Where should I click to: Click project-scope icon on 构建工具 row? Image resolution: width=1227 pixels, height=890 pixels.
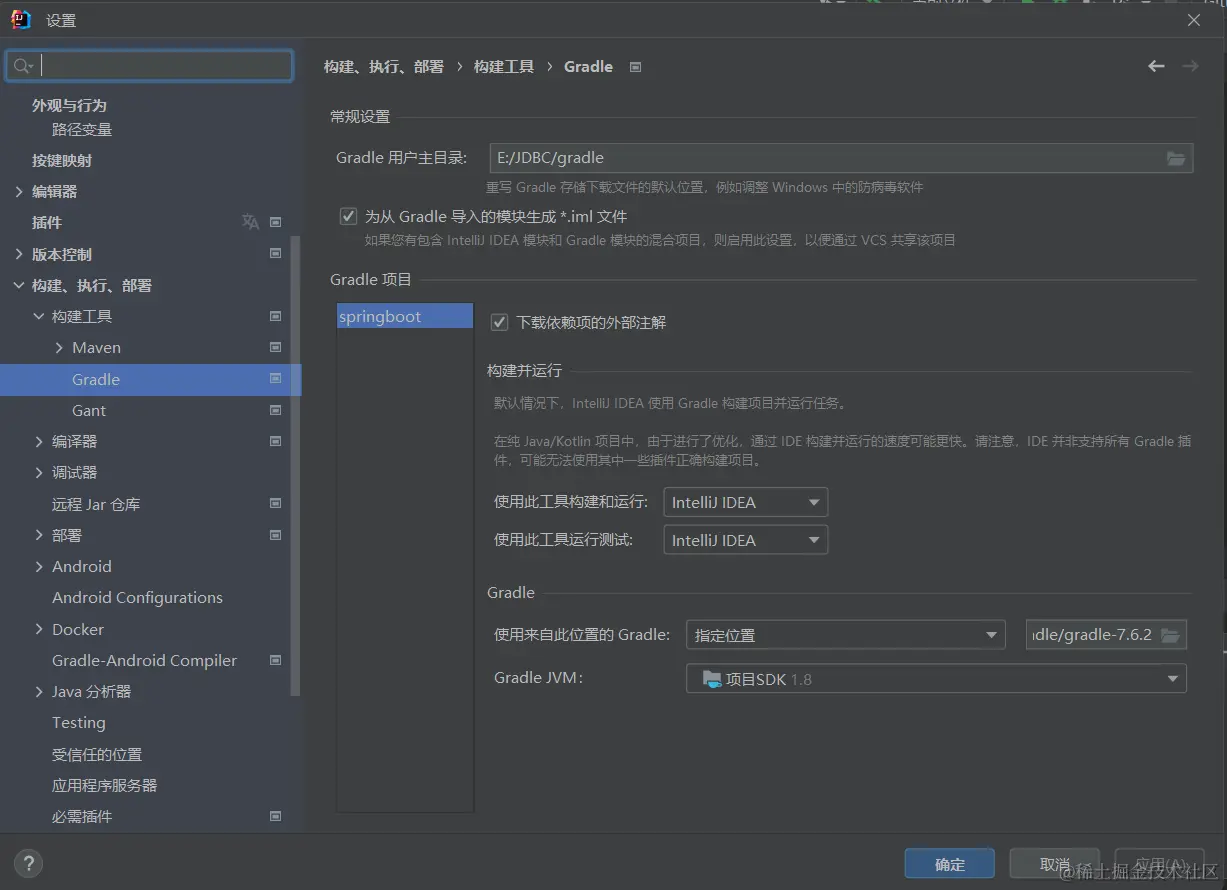pyautogui.click(x=276, y=316)
